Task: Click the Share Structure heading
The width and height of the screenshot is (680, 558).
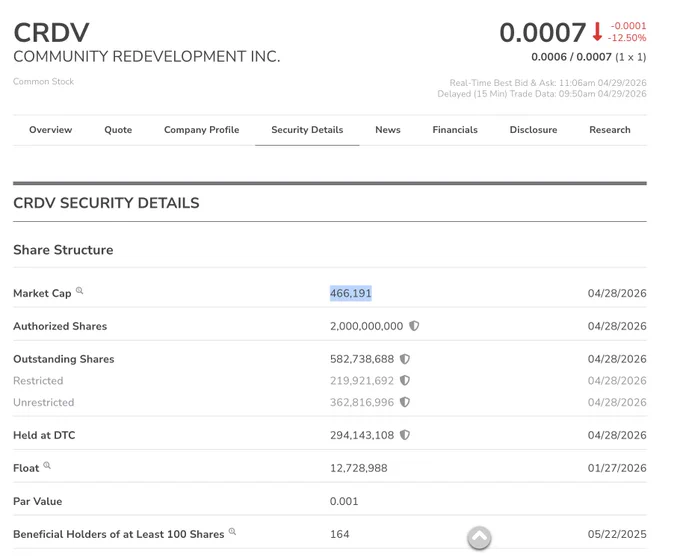Action: (x=63, y=250)
